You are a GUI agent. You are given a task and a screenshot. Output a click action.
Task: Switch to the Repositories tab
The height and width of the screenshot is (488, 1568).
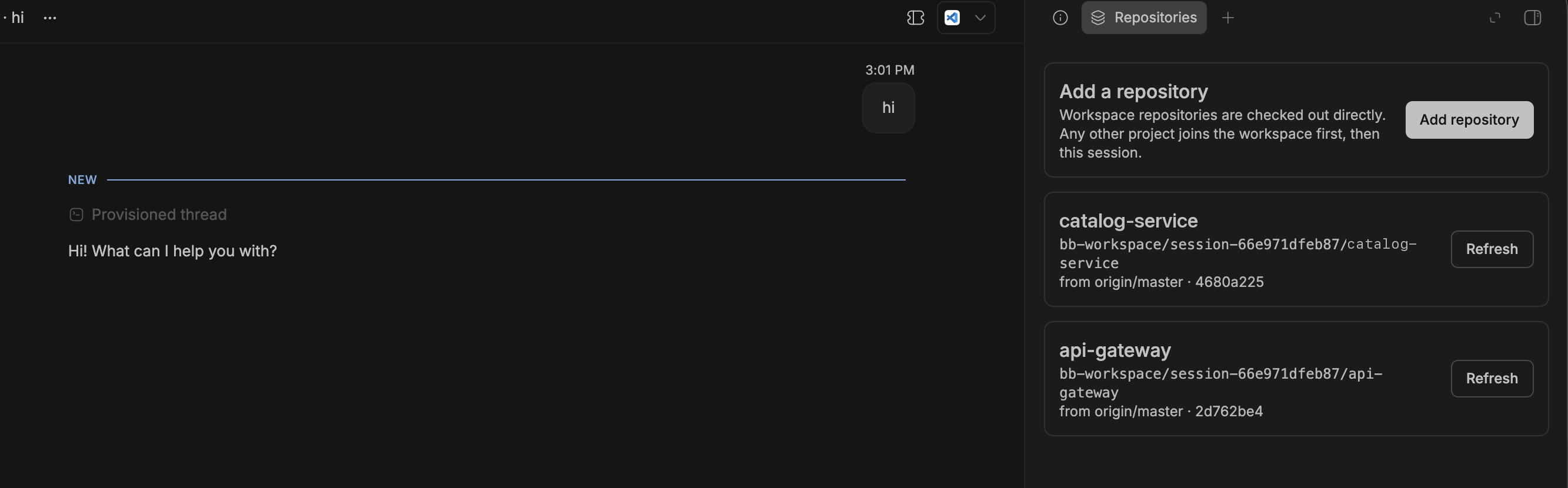tap(1144, 18)
